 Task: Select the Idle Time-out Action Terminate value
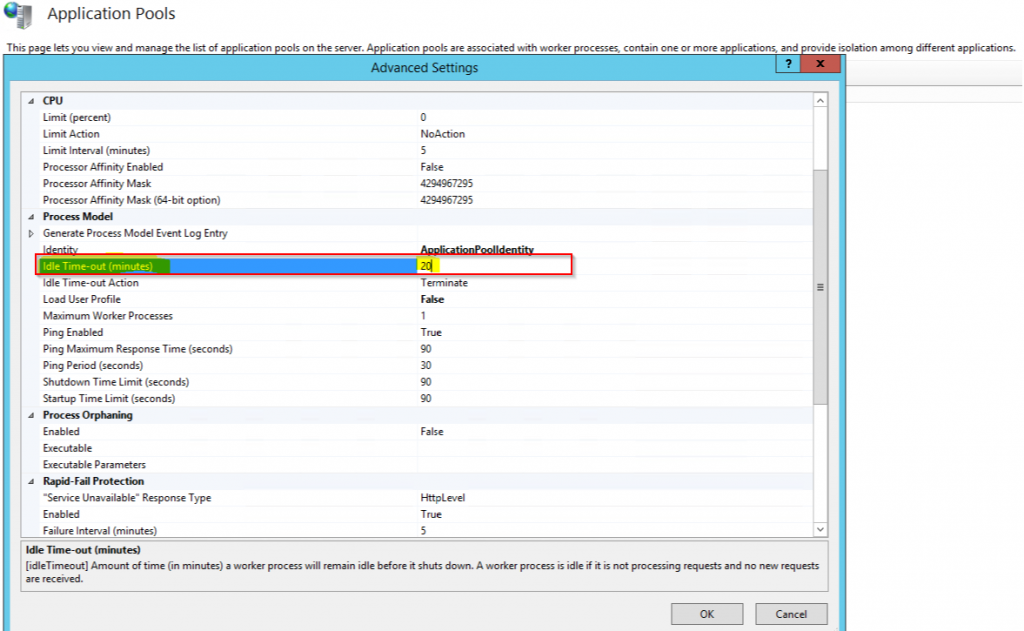pyautogui.click(x=444, y=283)
